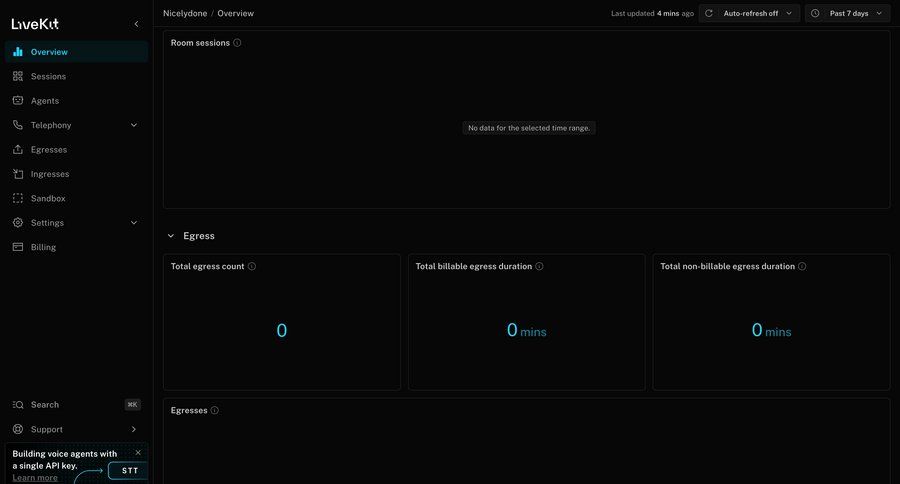The image size is (900, 484).
Task: Collapse the sidebar with the arrow icon
Action: tap(136, 24)
